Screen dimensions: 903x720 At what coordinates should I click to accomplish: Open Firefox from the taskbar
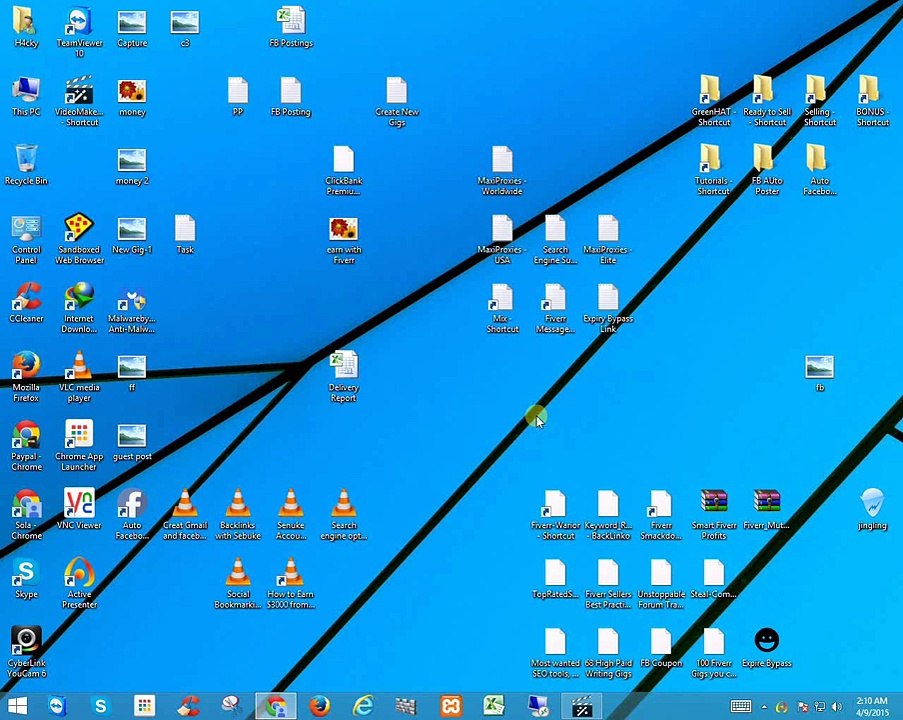coord(320,706)
